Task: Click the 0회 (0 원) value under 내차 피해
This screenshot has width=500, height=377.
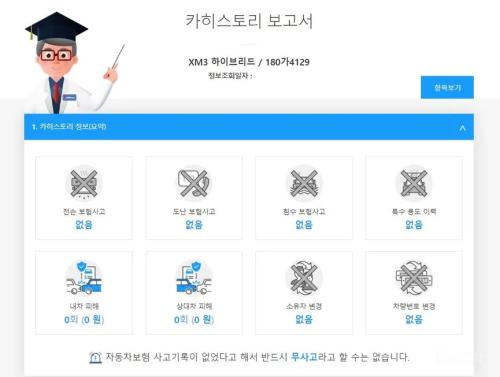Action: pos(84,320)
